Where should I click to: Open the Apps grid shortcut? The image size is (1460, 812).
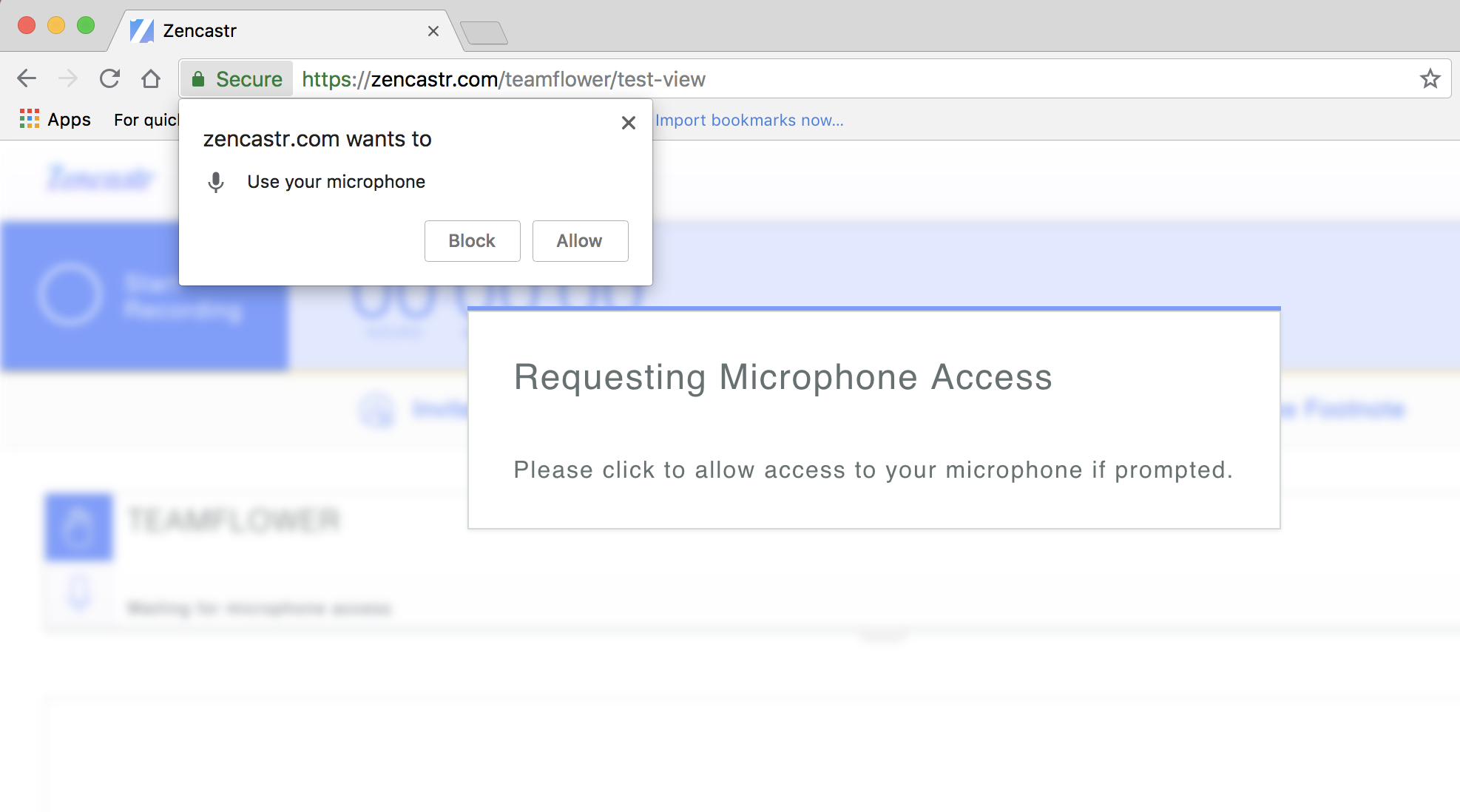[x=55, y=119]
